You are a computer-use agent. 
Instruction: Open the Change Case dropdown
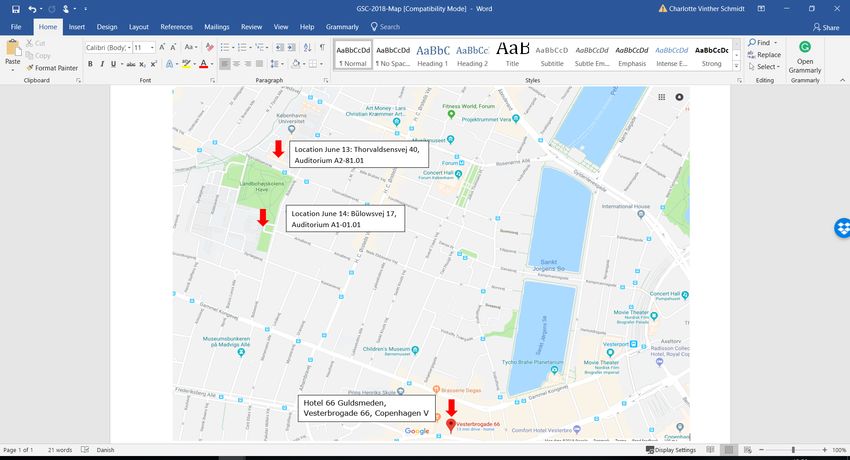pos(190,48)
